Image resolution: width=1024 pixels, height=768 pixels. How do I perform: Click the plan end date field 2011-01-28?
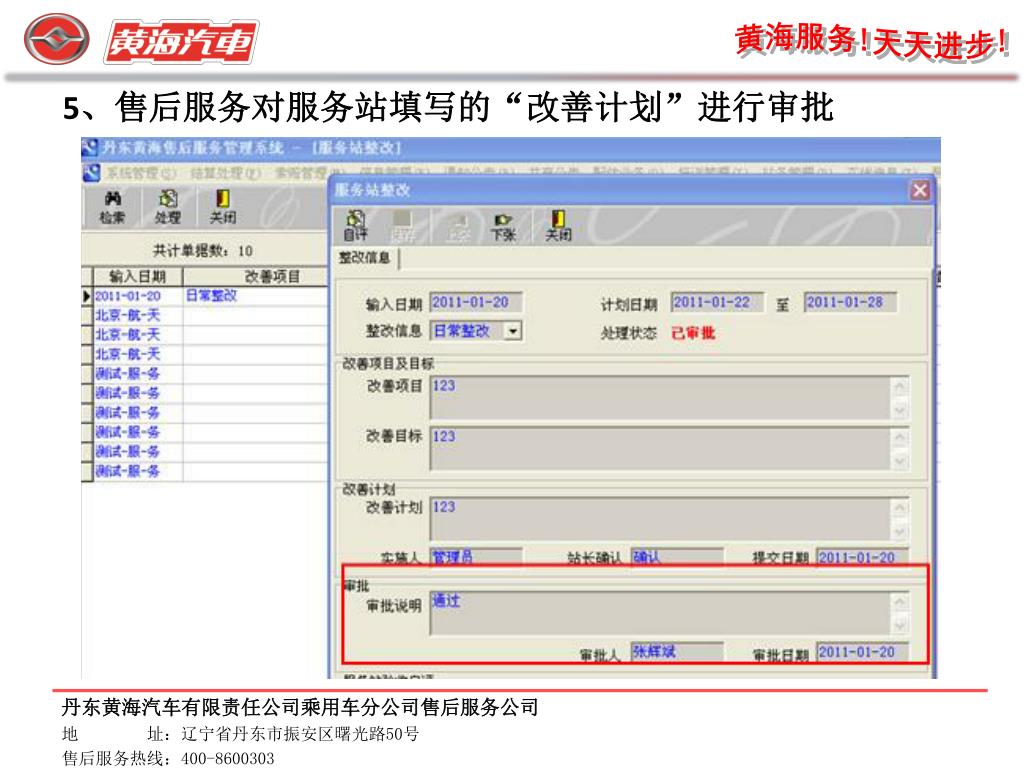[x=850, y=302]
